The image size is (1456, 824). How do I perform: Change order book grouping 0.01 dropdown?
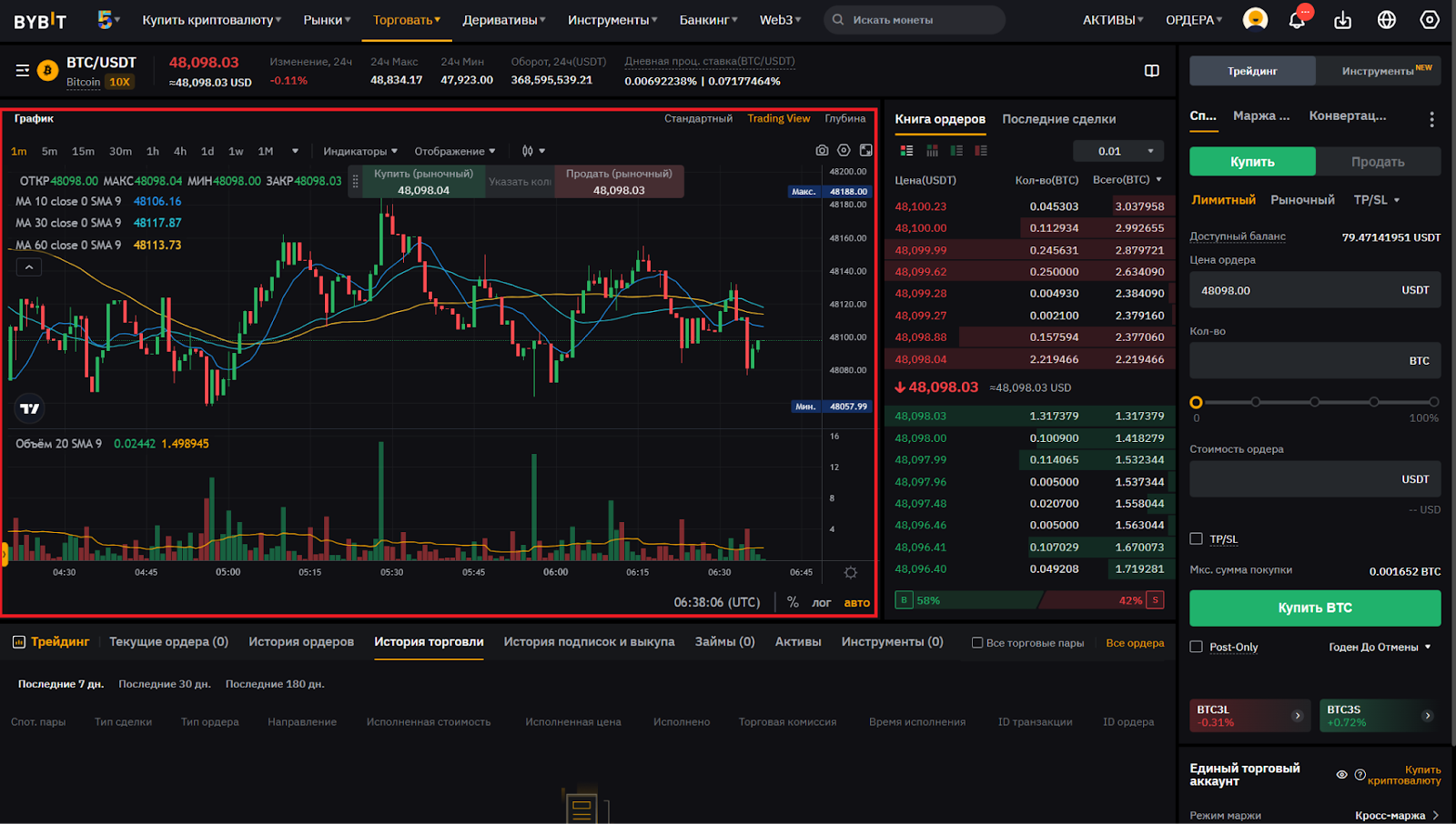[x=1118, y=151]
